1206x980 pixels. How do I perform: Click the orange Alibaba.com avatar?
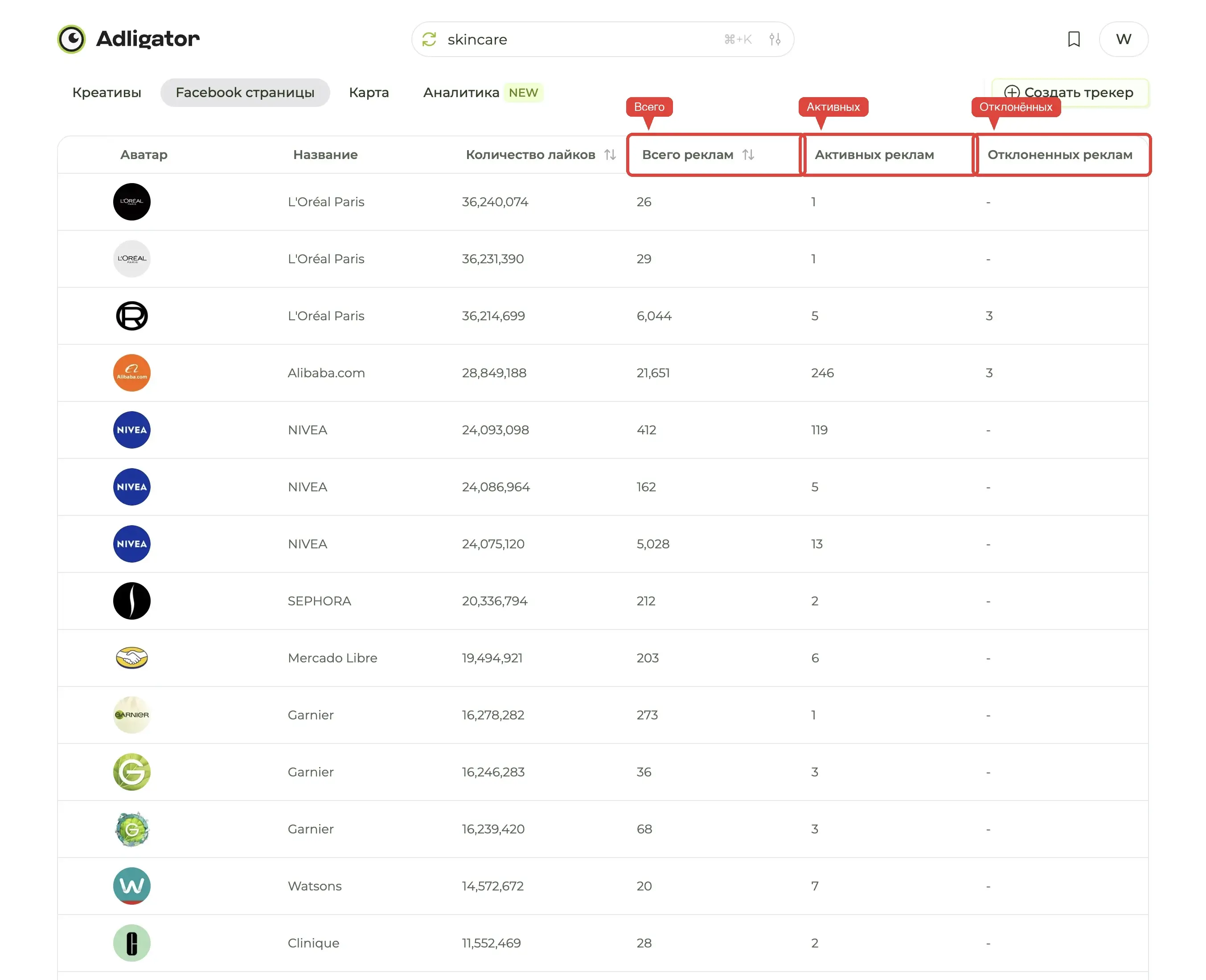pos(131,372)
